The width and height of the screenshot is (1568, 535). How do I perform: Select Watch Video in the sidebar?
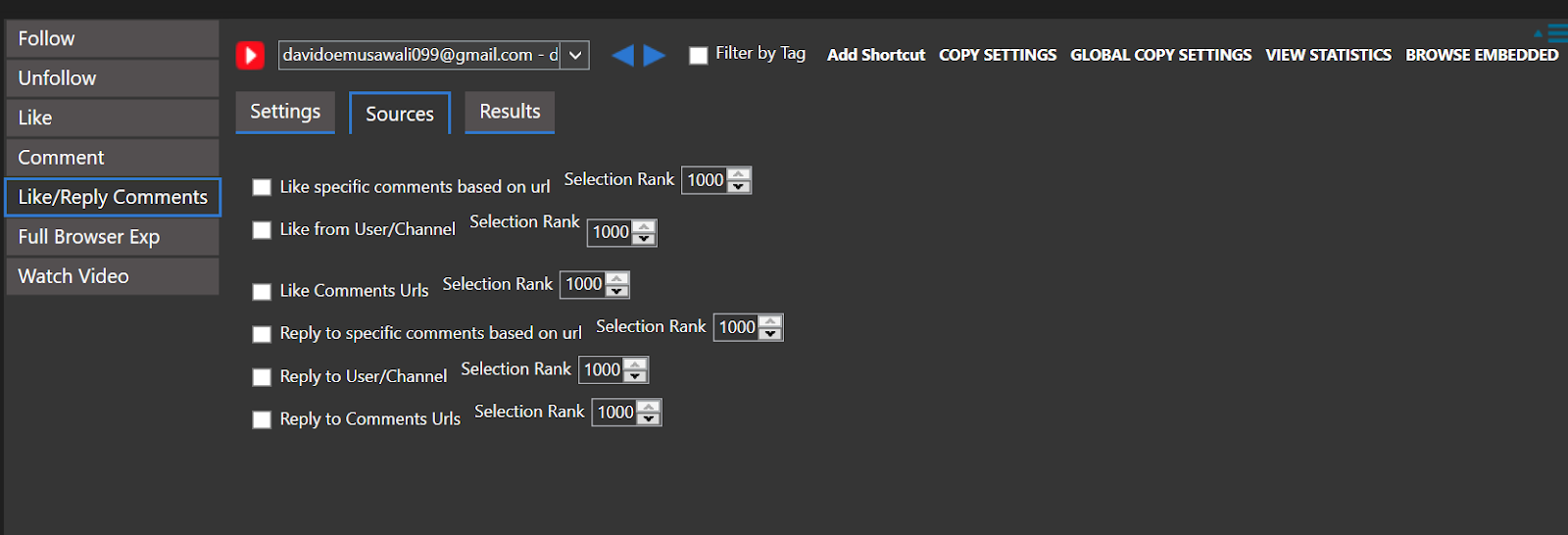coord(112,276)
